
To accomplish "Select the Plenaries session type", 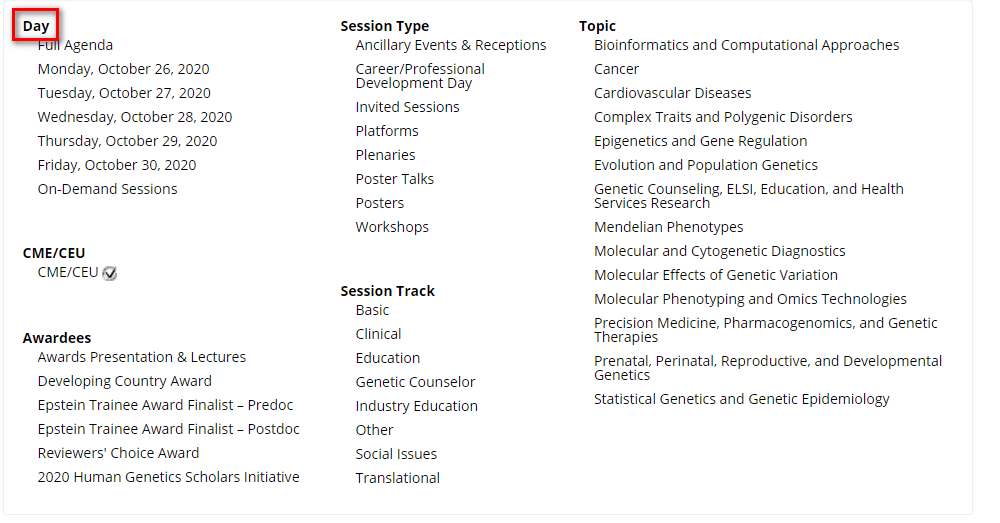I will point(385,155).
